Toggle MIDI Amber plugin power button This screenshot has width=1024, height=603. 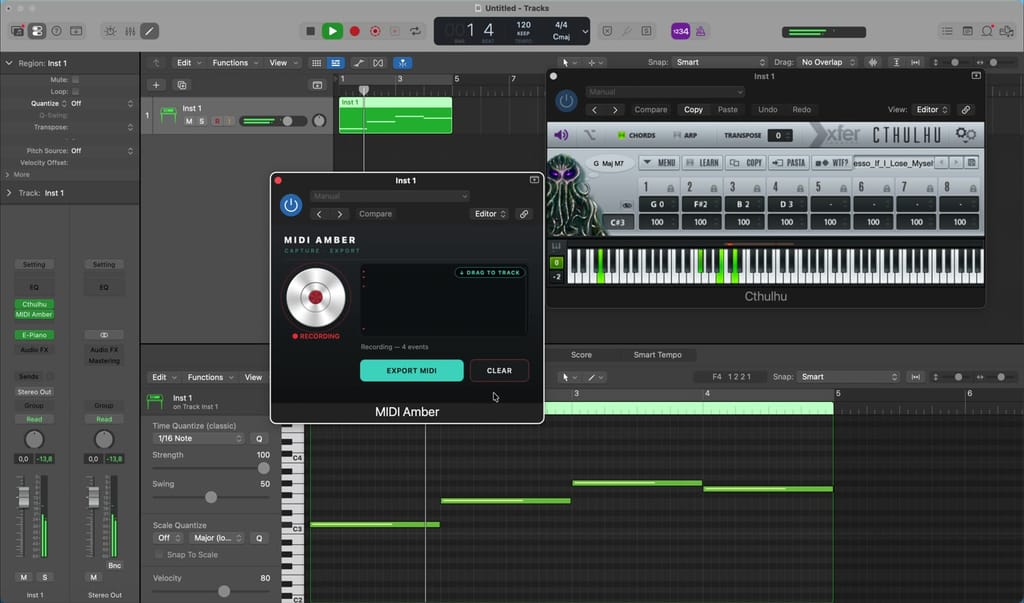(x=291, y=205)
